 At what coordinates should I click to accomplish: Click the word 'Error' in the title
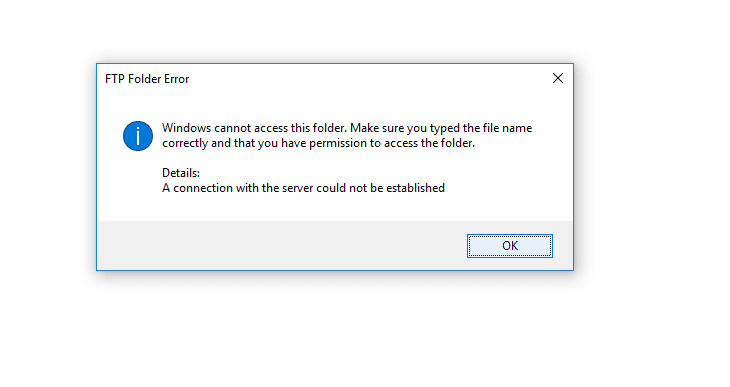click(176, 79)
